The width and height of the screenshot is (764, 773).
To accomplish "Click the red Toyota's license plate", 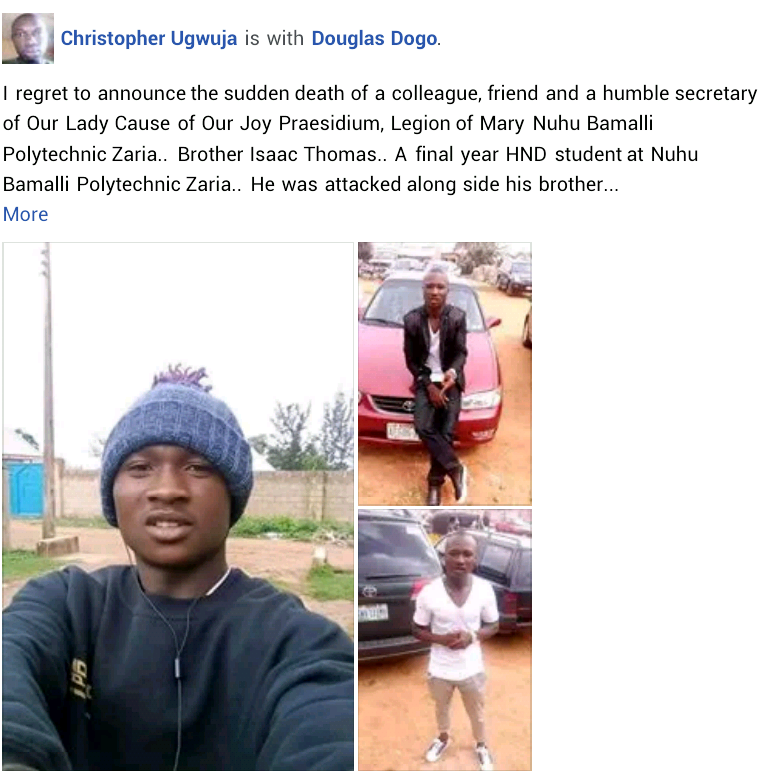I will tap(402, 432).
